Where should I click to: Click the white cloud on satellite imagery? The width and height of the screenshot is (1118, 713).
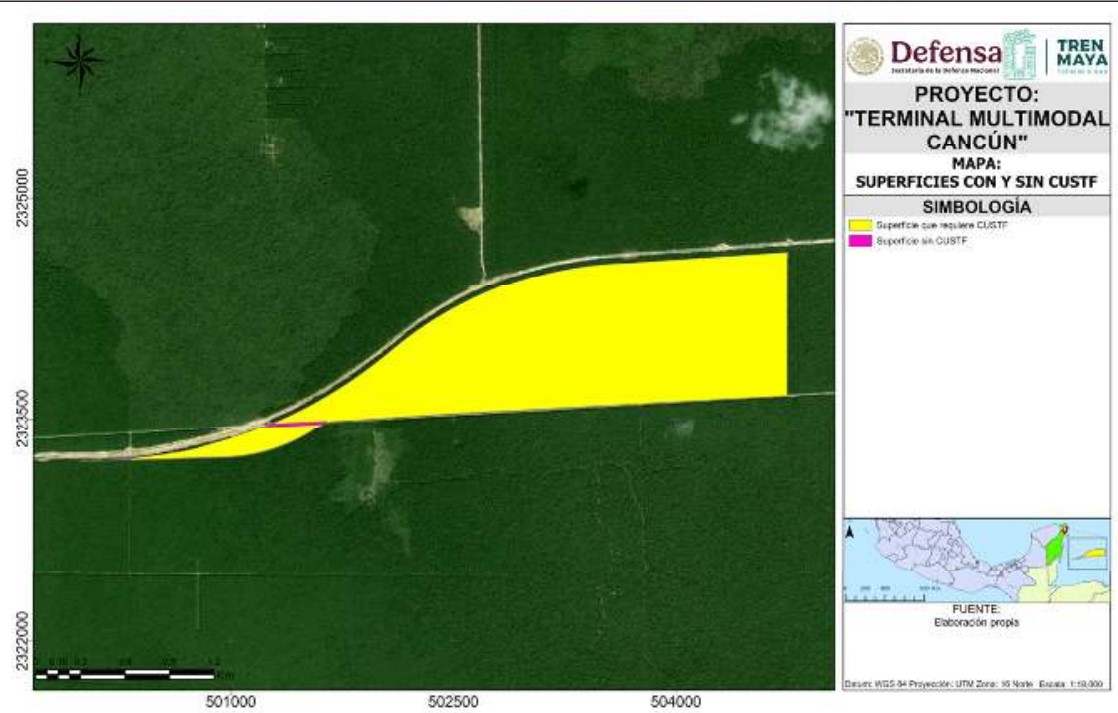click(790, 108)
